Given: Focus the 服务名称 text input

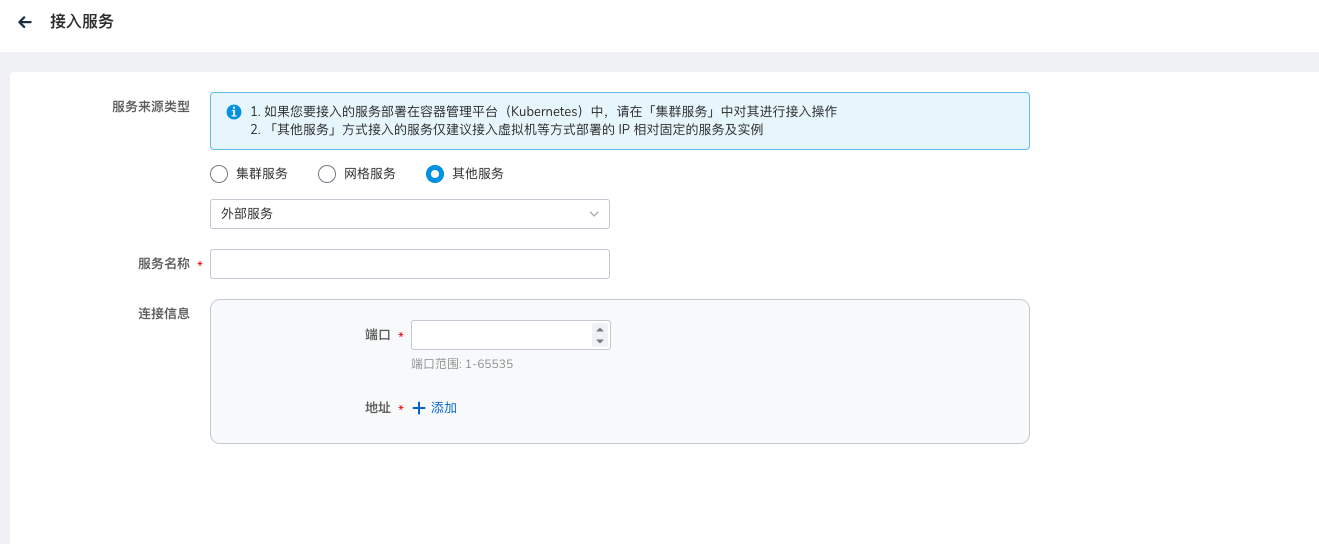Looking at the screenshot, I should point(409,264).
